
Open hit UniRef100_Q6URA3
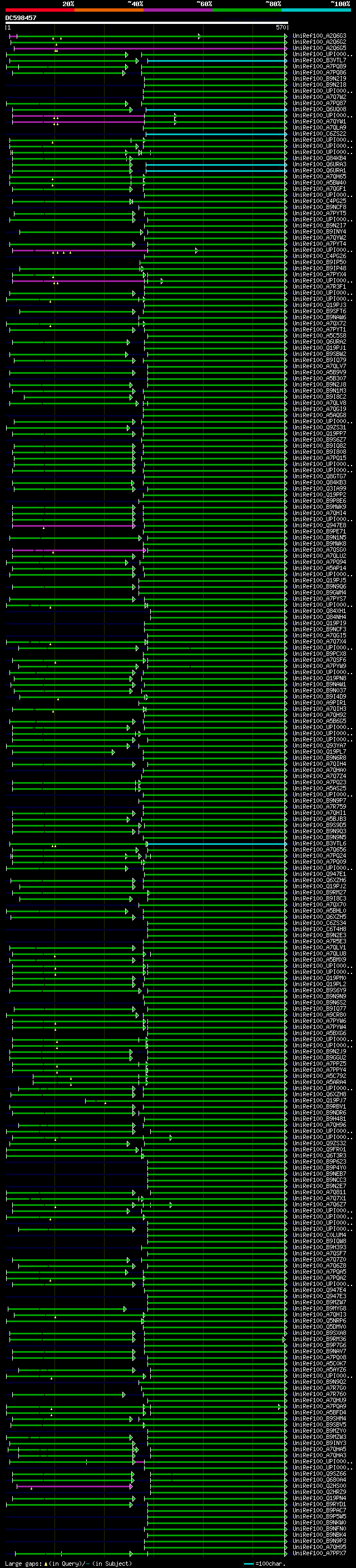pos(319,164)
